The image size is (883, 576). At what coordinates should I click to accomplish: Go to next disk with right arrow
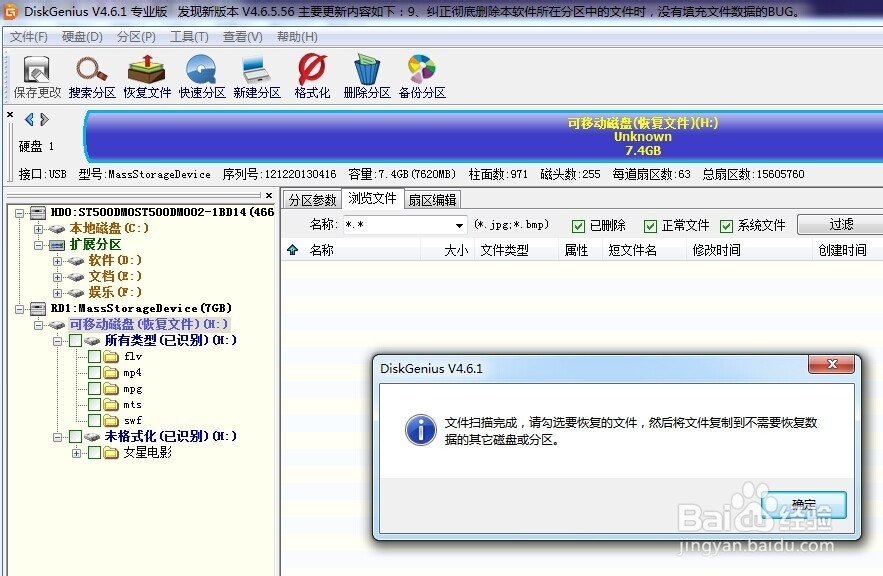[x=44, y=119]
